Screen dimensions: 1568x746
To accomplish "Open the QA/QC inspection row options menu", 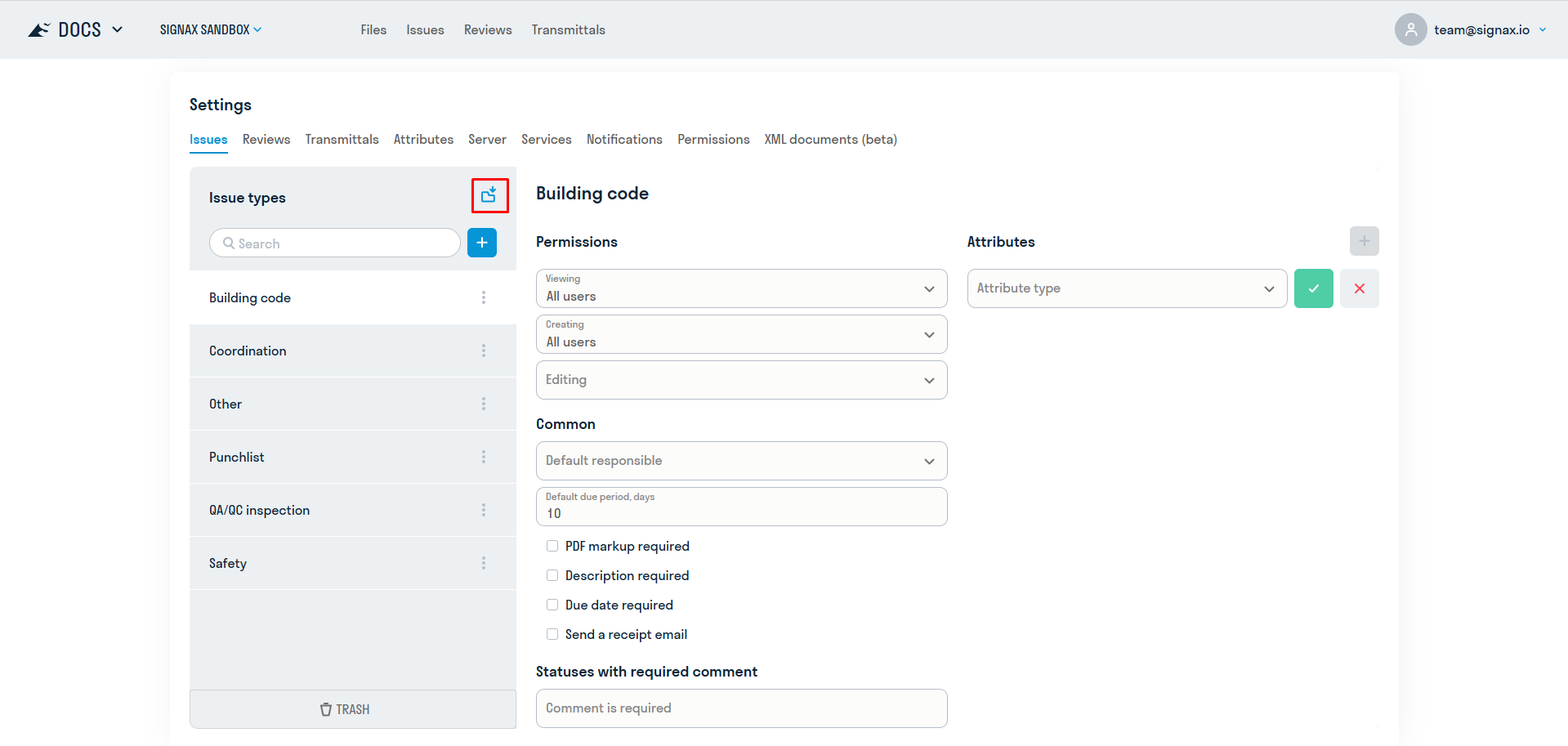I will (x=484, y=510).
